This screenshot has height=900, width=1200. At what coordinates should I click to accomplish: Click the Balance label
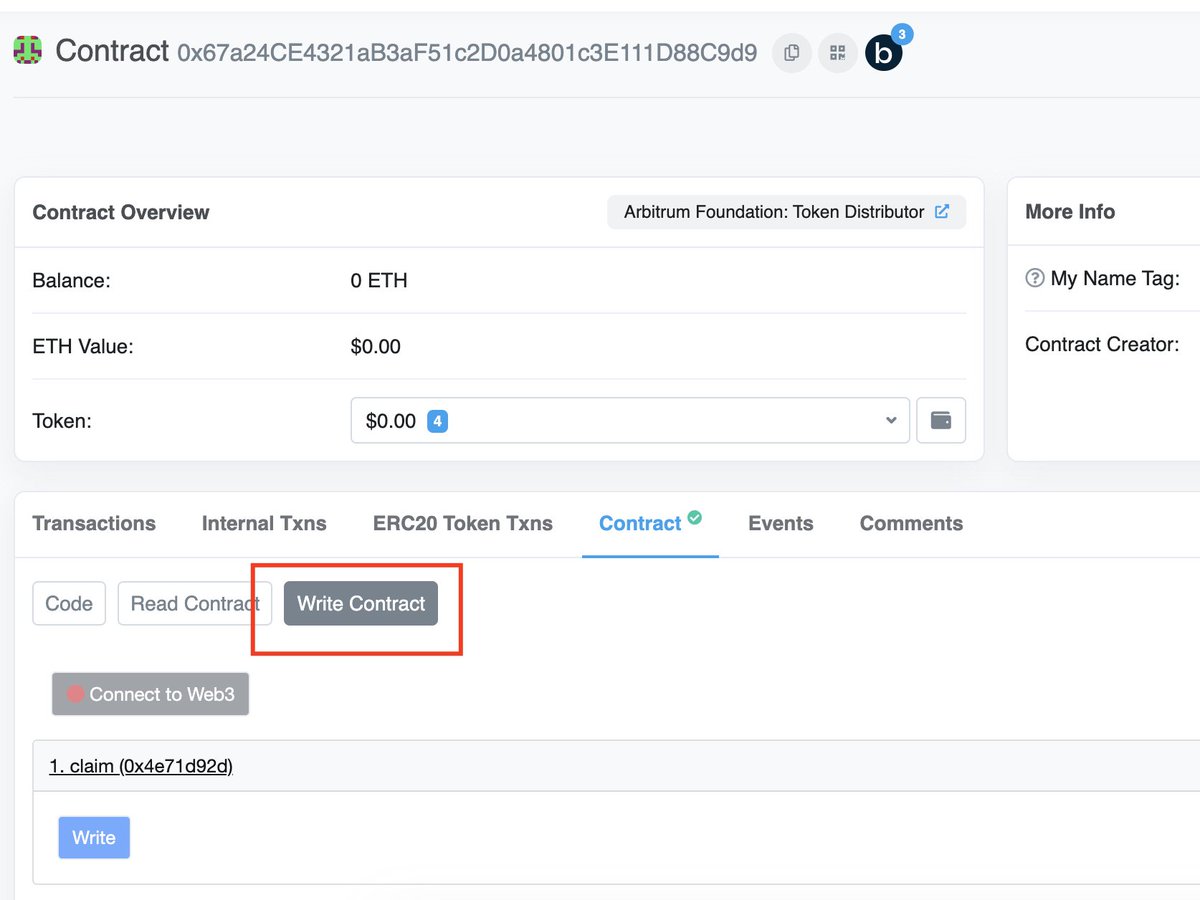(71, 281)
